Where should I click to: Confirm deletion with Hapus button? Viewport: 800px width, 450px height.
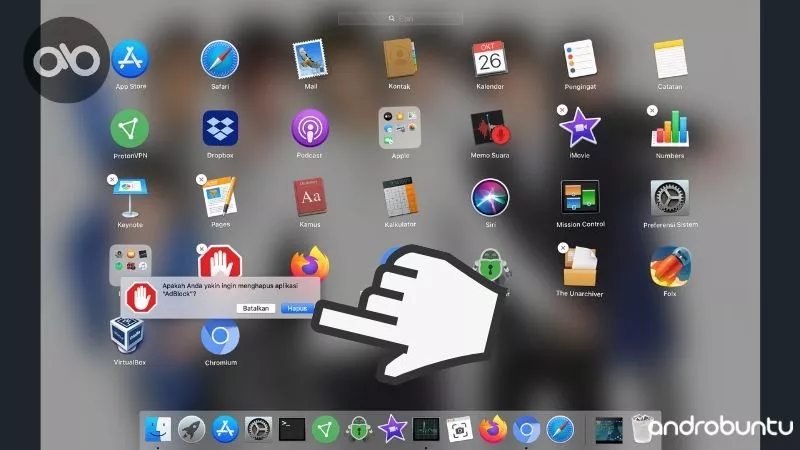click(x=297, y=308)
